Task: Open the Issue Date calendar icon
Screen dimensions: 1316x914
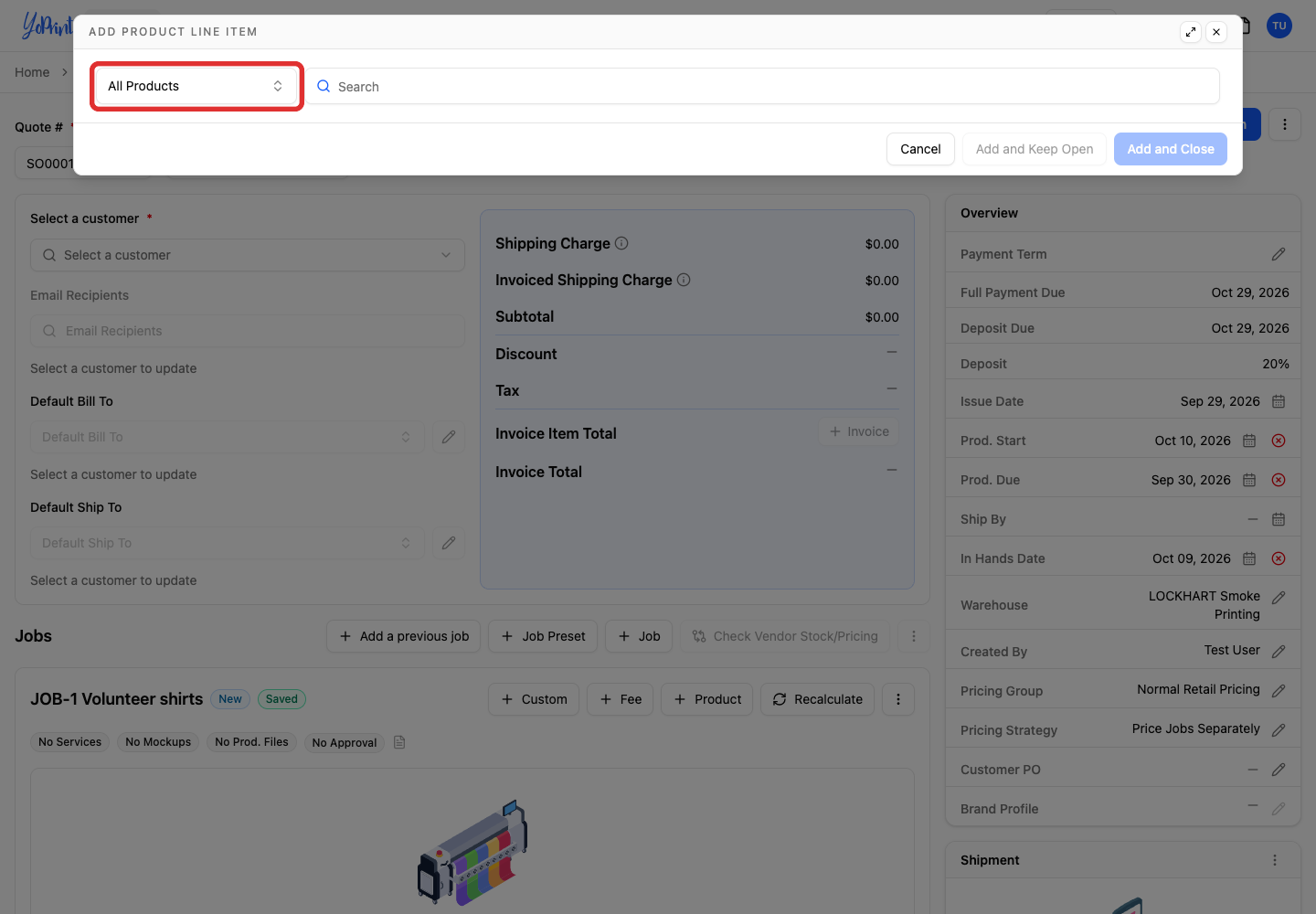Action: [x=1279, y=401]
